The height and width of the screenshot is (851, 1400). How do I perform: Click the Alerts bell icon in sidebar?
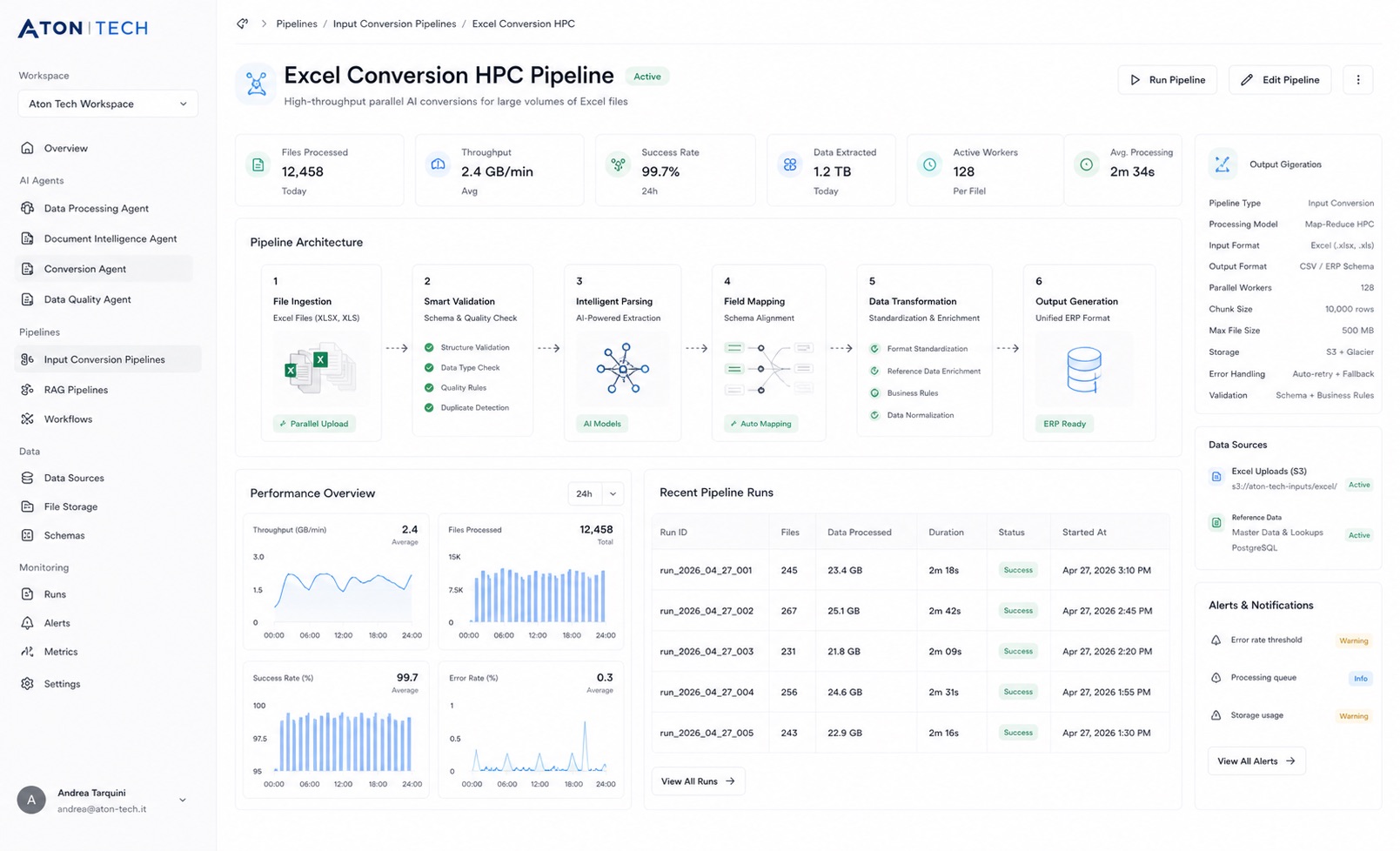coord(27,623)
